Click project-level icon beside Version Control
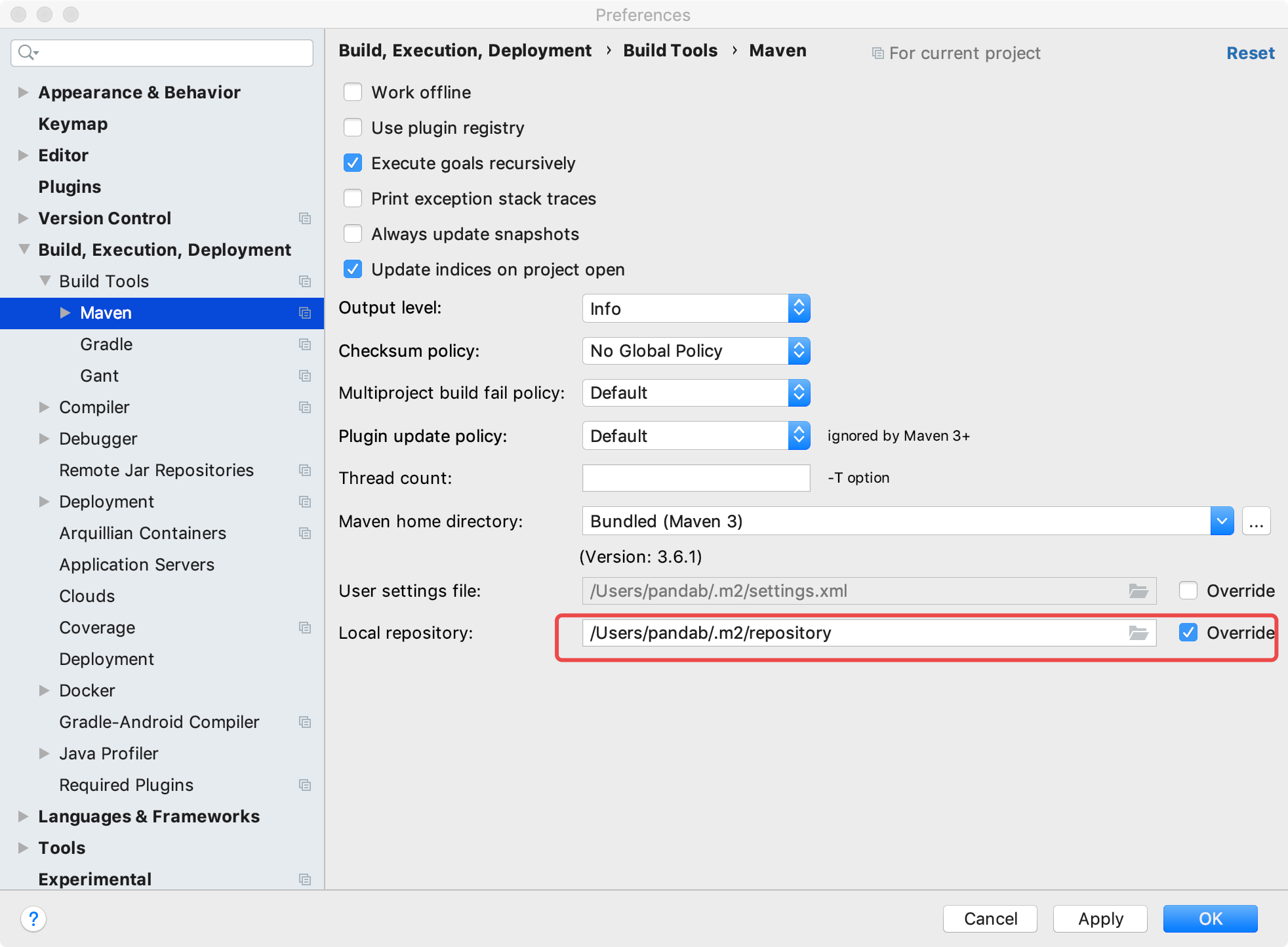 pos(305,218)
